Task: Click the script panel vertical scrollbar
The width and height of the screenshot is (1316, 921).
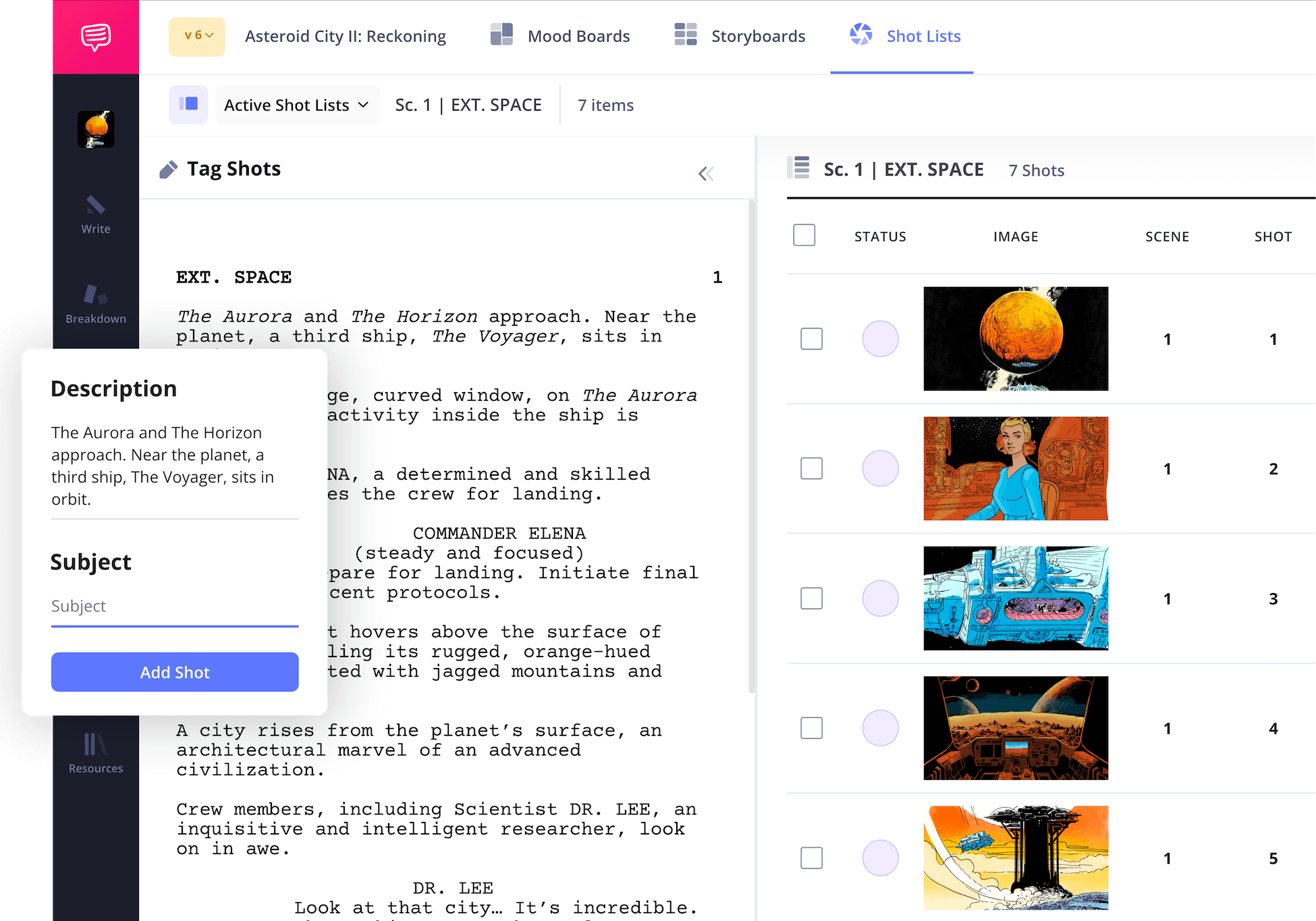Action: [752, 445]
